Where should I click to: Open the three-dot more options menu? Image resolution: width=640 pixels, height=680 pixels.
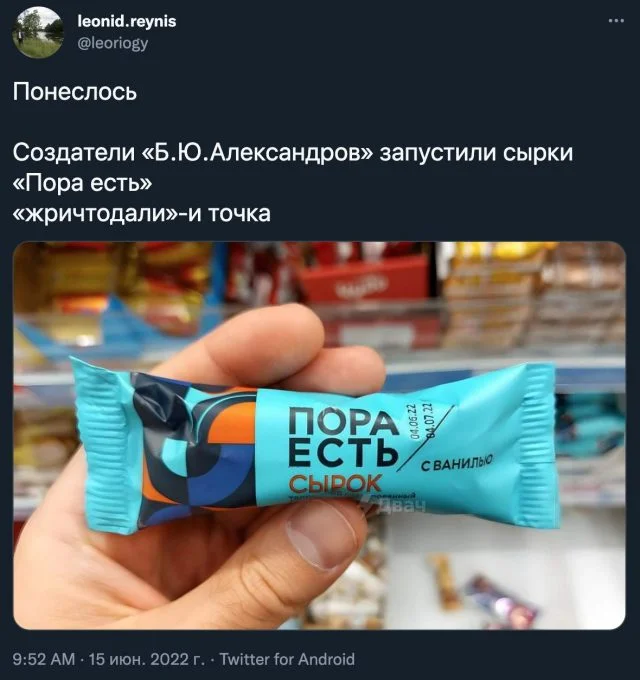[x=616, y=21]
